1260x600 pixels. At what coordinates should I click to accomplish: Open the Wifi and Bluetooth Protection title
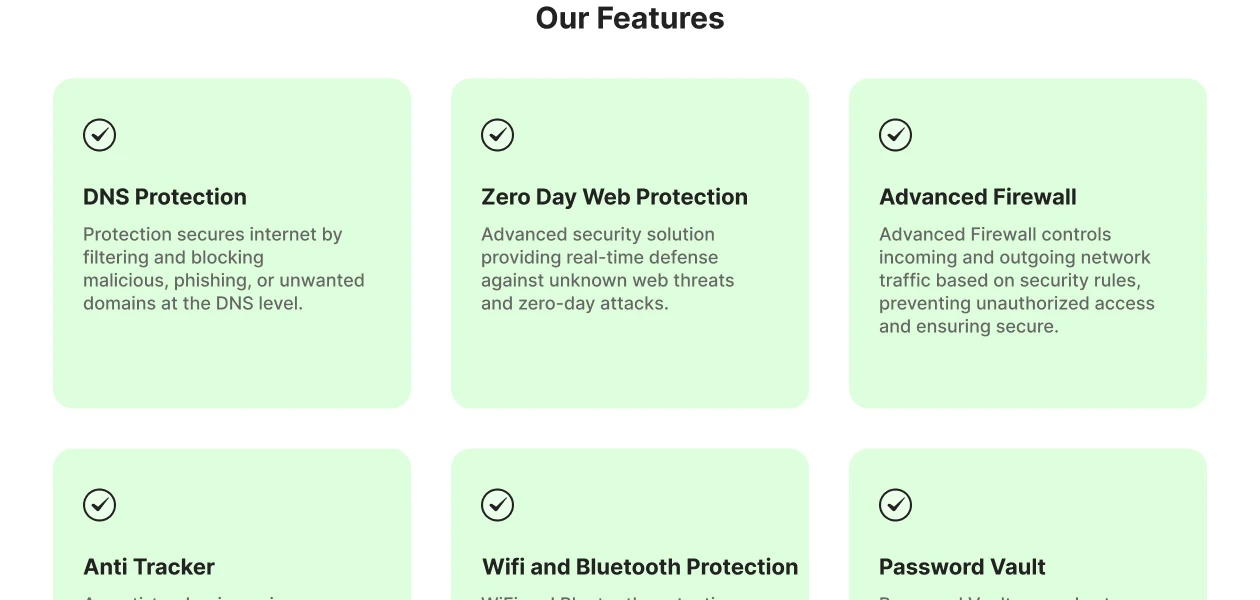[640, 567]
